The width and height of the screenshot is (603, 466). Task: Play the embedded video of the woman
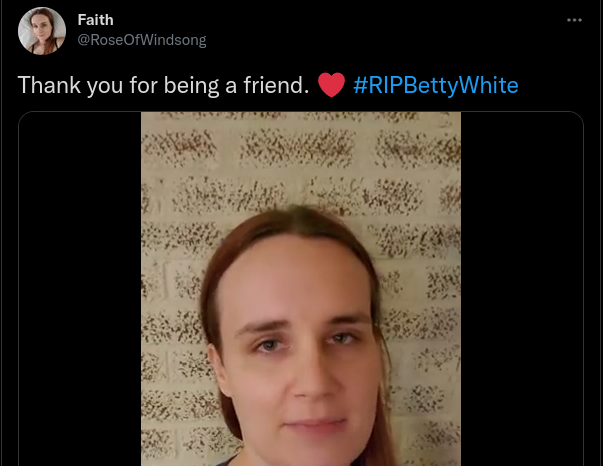(301, 289)
